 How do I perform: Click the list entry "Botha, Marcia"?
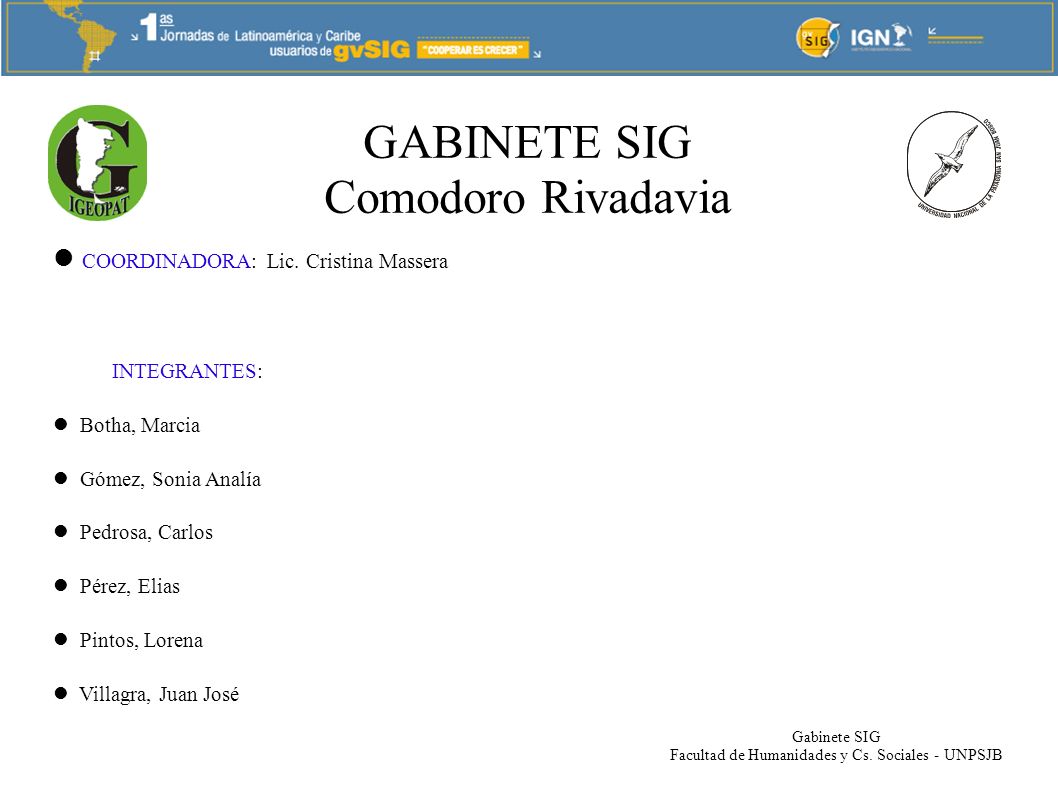[140, 425]
